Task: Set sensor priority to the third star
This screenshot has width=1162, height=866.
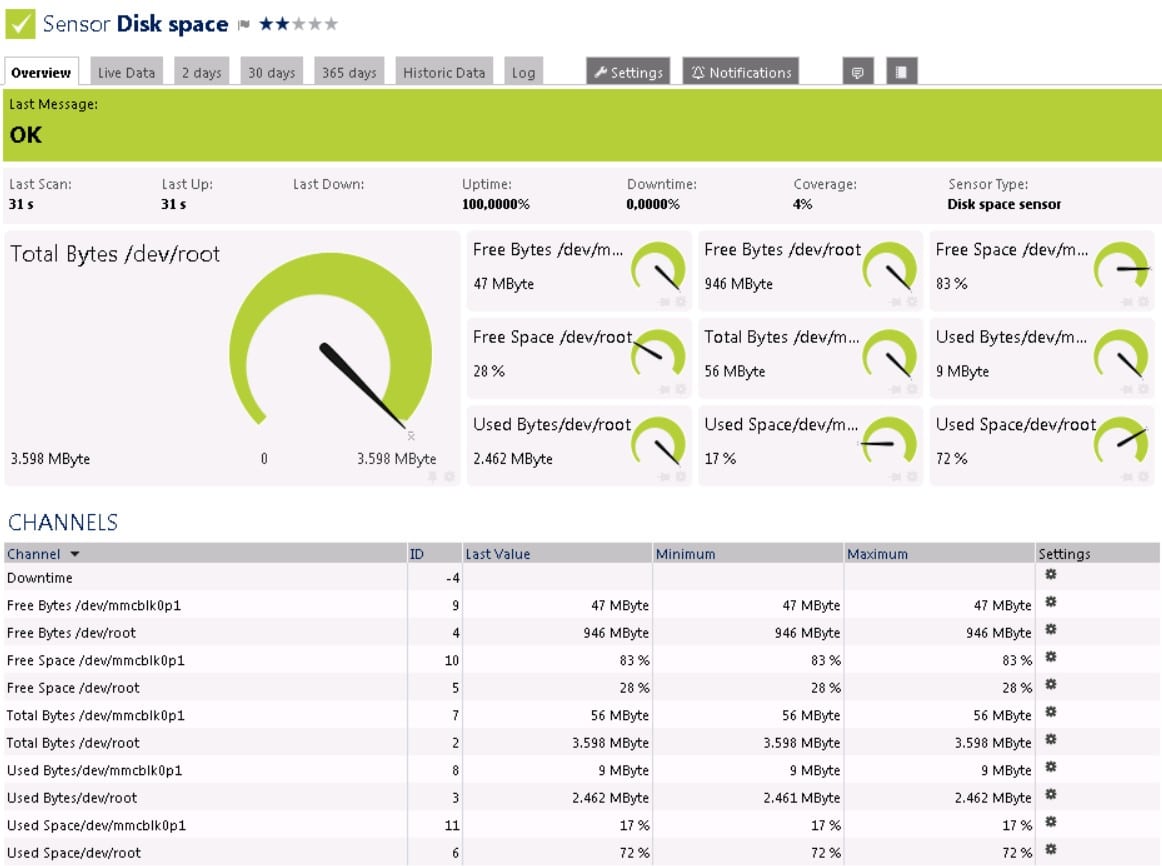Action: (299, 24)
